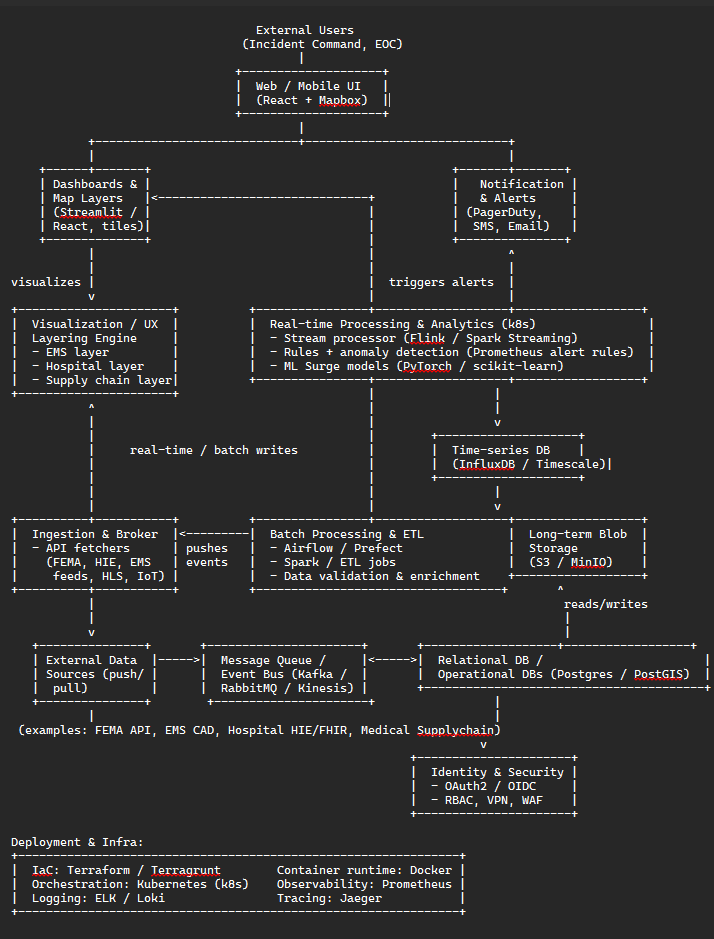
Task: Click '- RBAC, VPN, WAF' line
Action: tap(487, 800)
